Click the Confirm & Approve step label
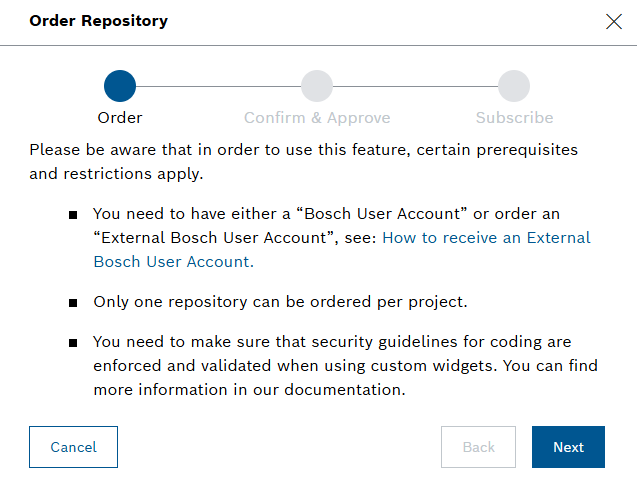Viewport: 637px width, 498px height. (x=317, y=118)
